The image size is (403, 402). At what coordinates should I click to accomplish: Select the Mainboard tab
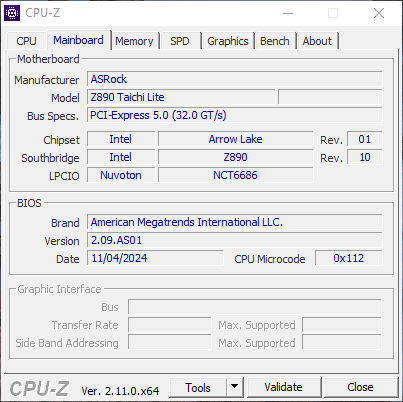(78, 40)
